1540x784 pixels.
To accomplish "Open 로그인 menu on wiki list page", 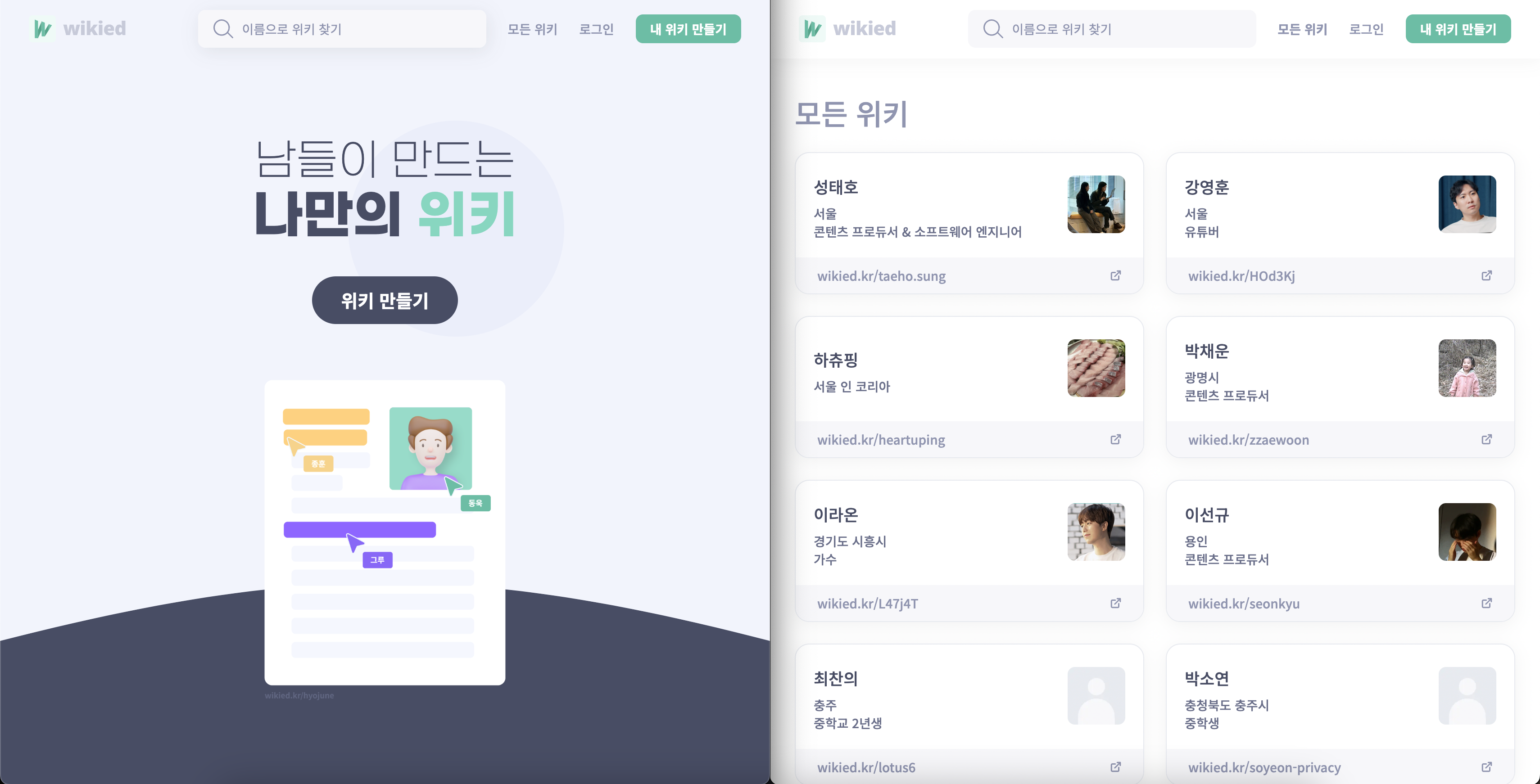I will [x=1366, y=29].
